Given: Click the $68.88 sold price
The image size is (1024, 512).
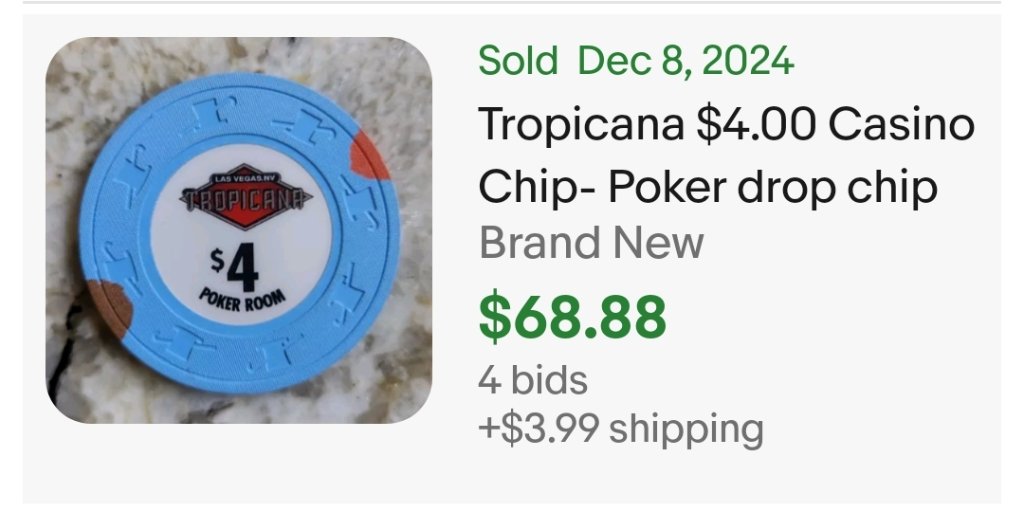Looking at the screenshot, I should point(572,316).
